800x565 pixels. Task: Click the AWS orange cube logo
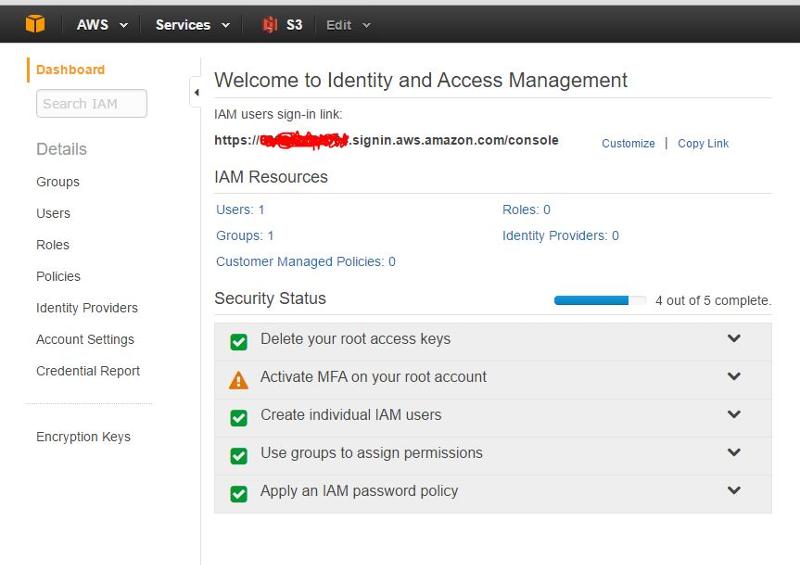pos(35,24)
